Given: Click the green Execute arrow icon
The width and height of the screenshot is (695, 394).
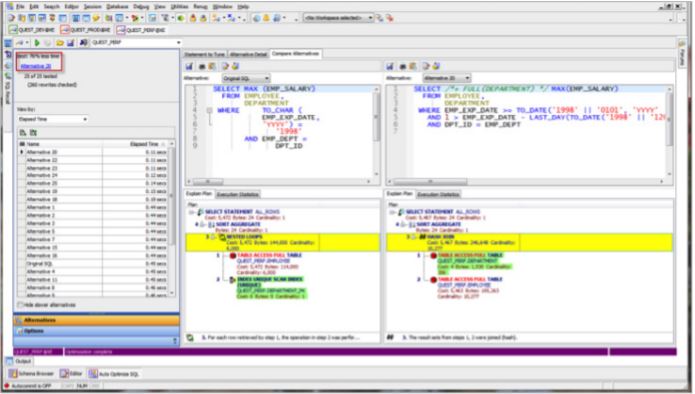Looking at the screenshot, I should click(37, 43).
